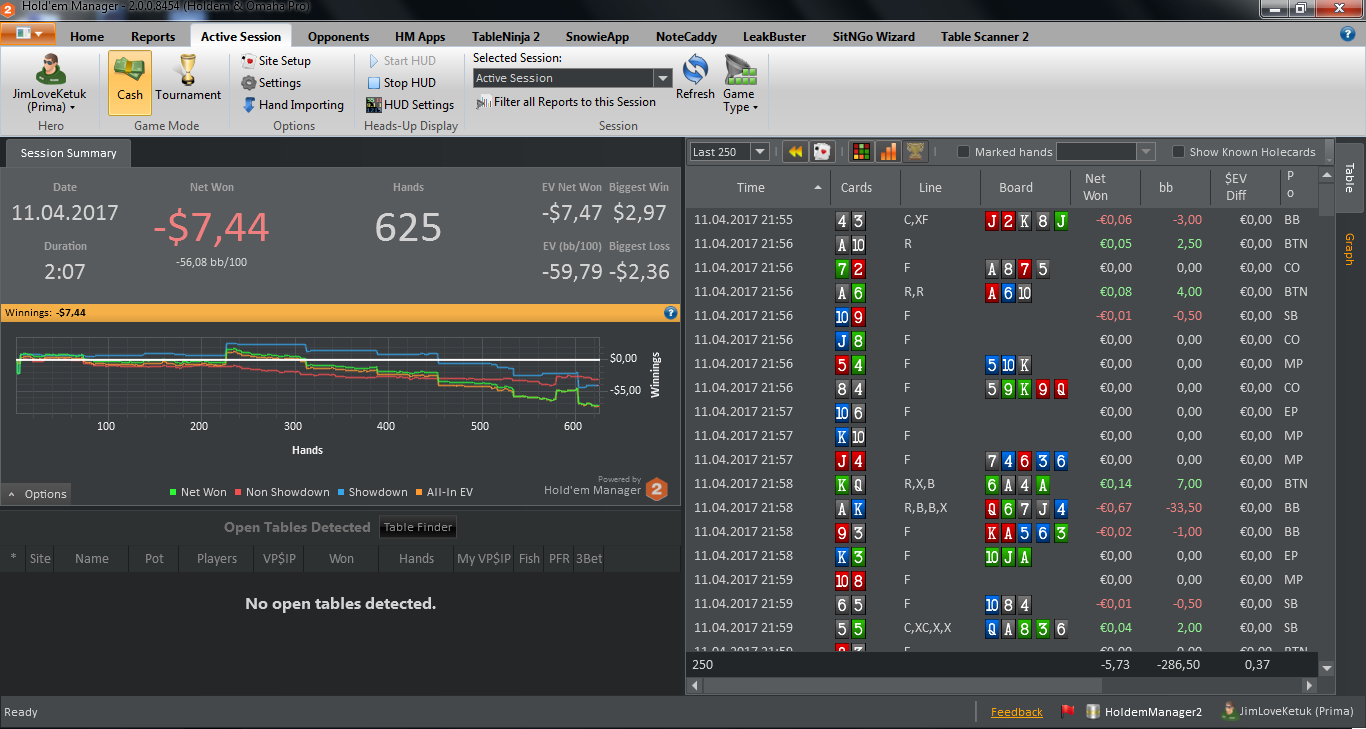This screenshot has height=729, width=1366.
Task: Click the JimLoveKetuk hero avatar icon
Action: [x=50, y=69]
